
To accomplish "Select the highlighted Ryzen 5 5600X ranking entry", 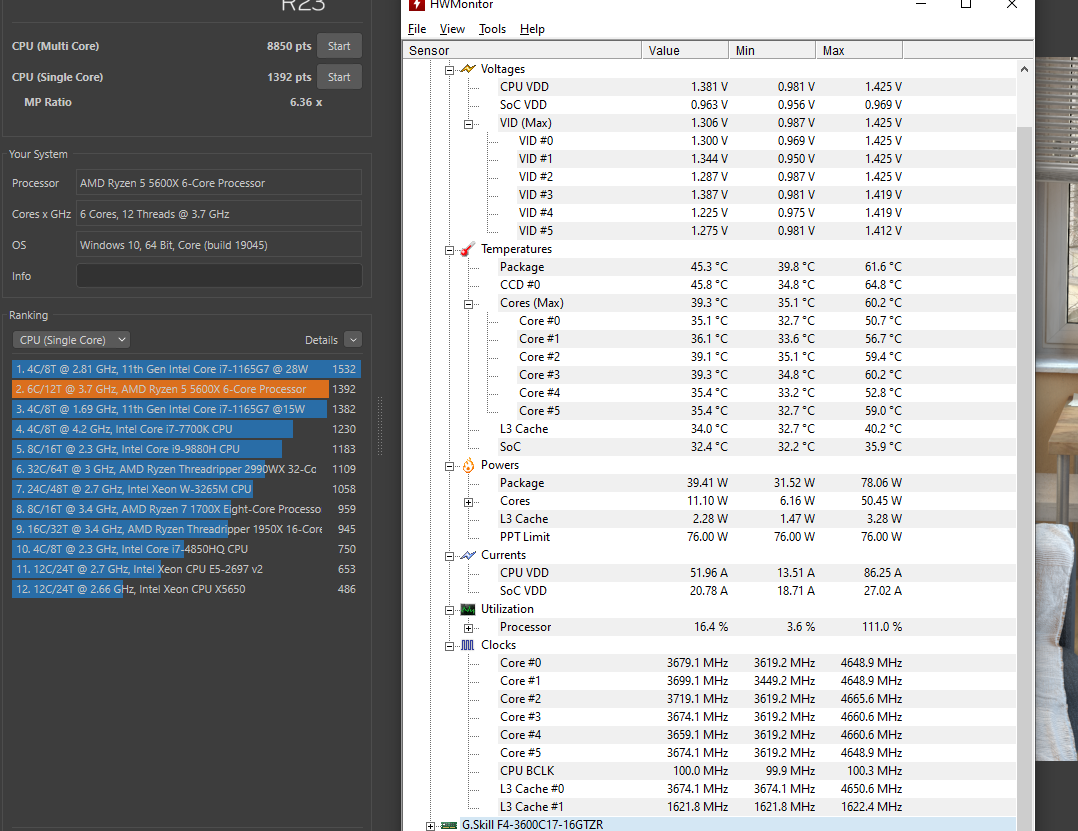I will click(x=186, y=389).
